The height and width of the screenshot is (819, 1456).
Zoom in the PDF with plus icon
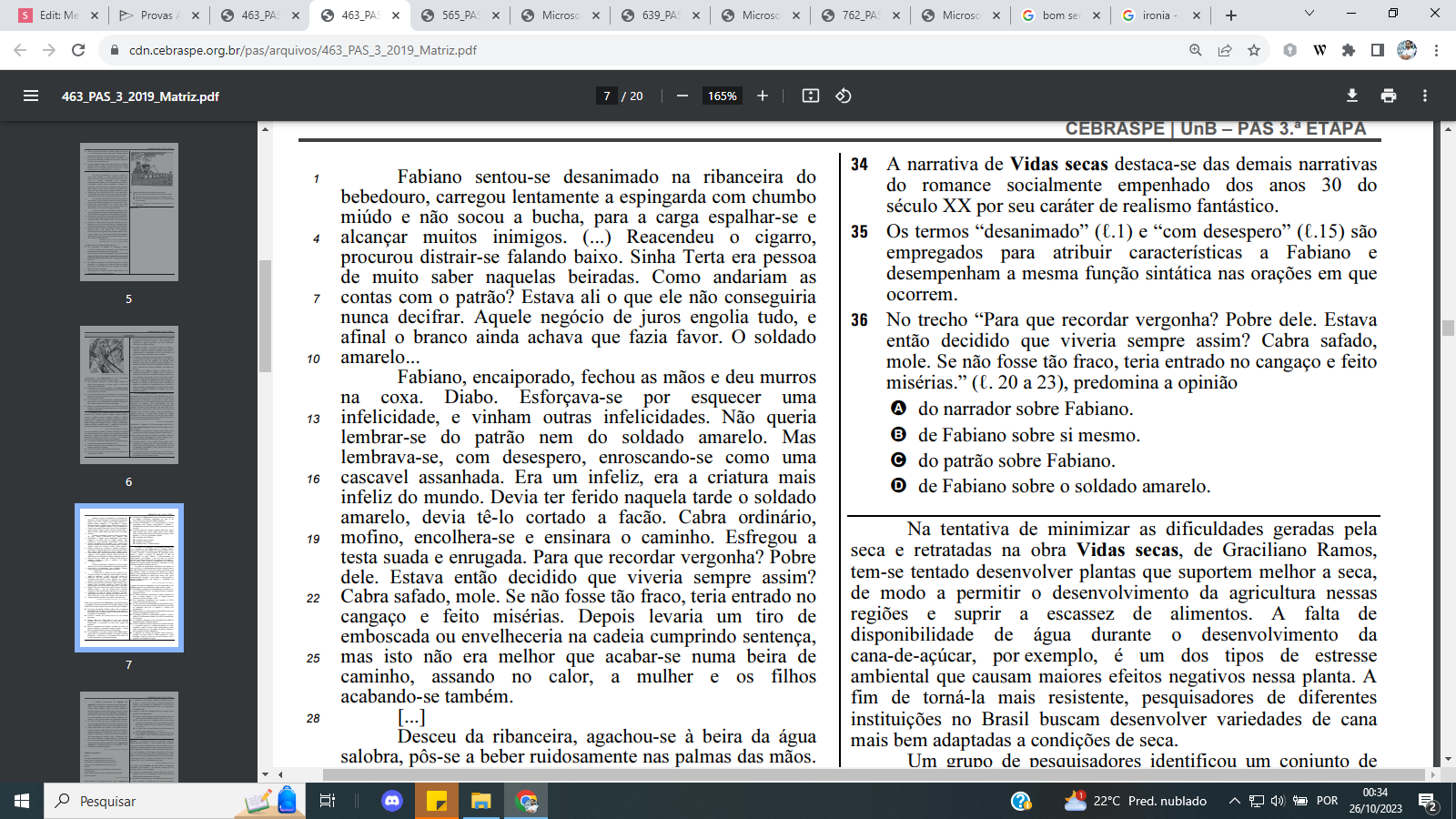pos(763,96)
